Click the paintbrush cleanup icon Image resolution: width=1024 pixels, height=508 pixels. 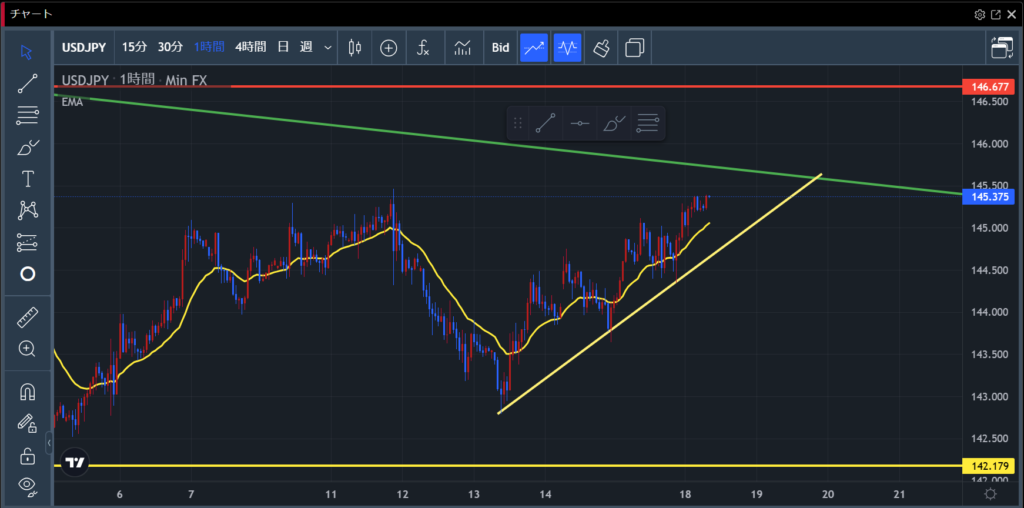pyautogui.click(x=601, y=48)
